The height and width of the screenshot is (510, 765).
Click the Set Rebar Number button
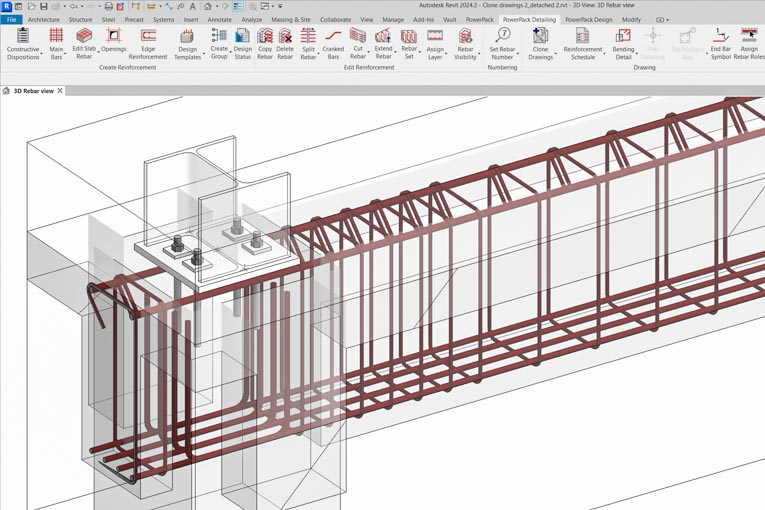pyautogui.click(x=502, y=44)
